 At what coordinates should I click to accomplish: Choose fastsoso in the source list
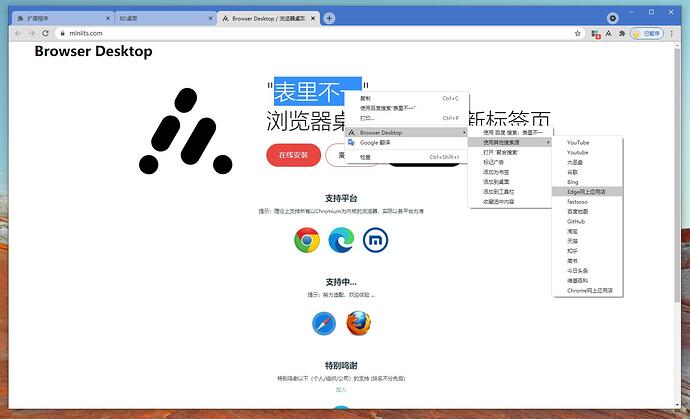pos(587,202)
